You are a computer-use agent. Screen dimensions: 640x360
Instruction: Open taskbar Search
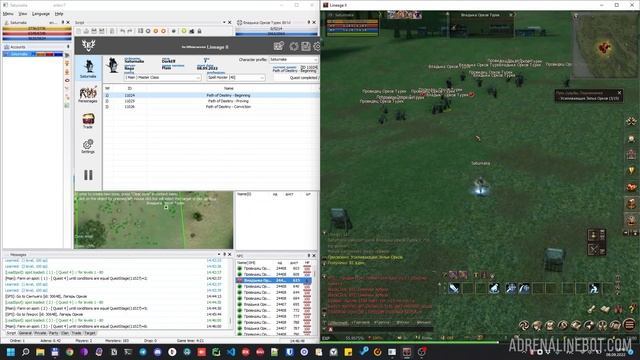[25, 352]
